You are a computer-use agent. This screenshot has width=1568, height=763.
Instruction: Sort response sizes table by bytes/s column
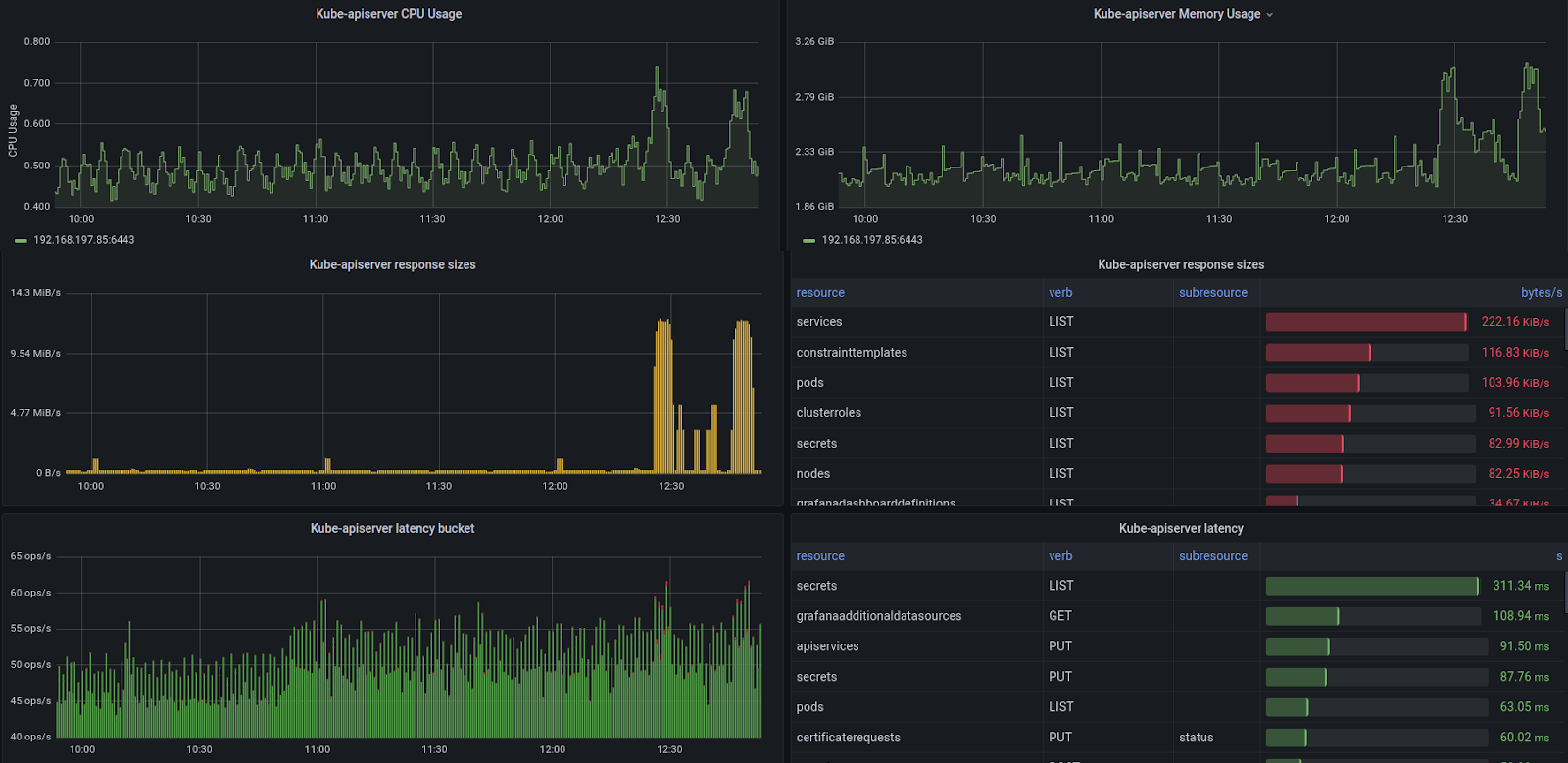point(1541,293)
